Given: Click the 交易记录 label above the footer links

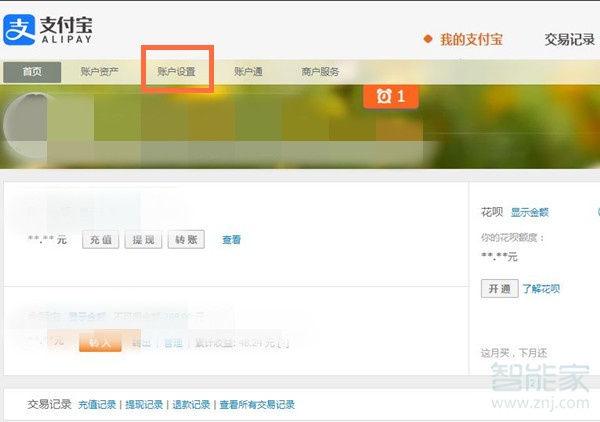Looking at the screenshot, I should [50, 404].
